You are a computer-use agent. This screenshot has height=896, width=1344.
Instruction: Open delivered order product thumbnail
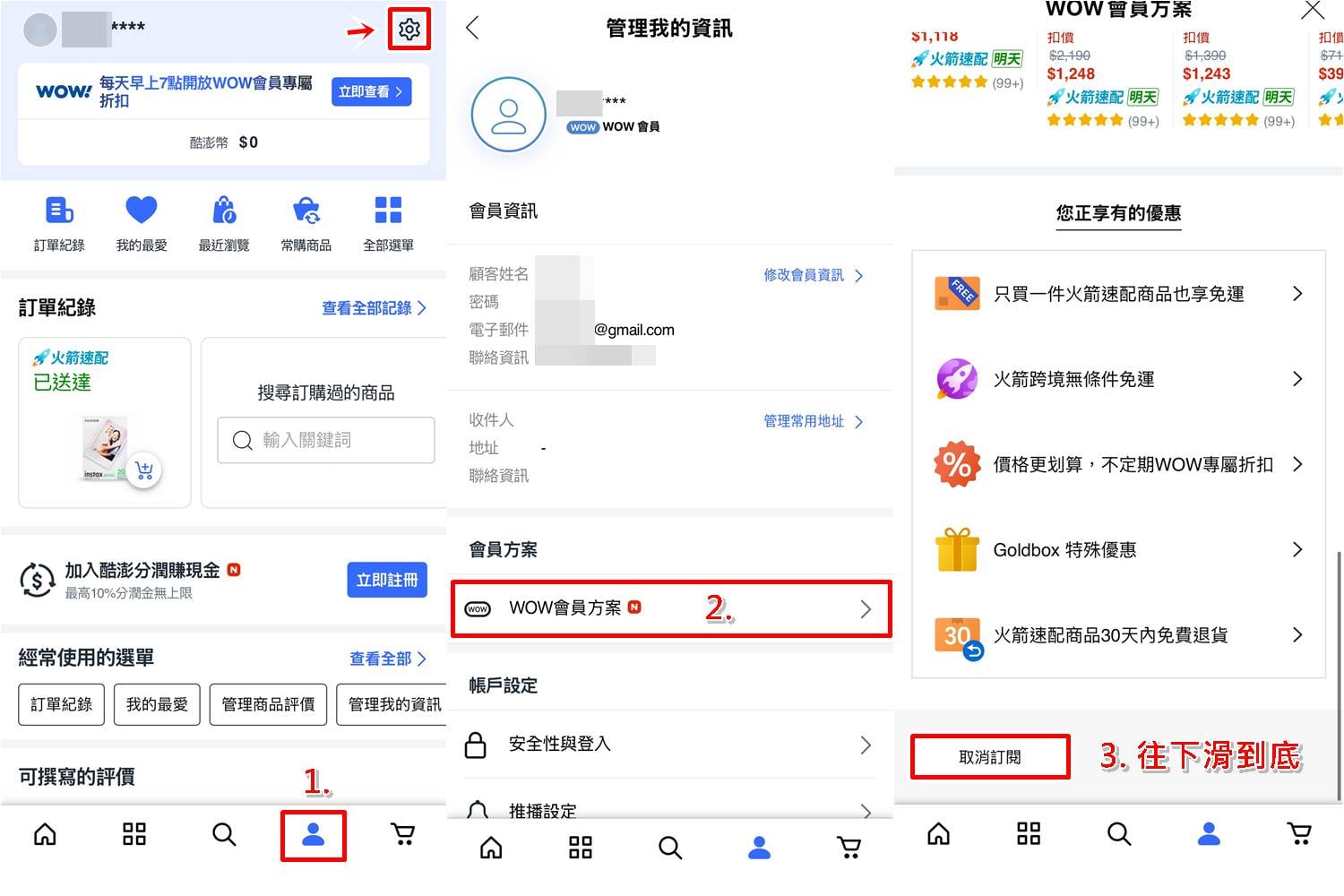coord(104,450)
